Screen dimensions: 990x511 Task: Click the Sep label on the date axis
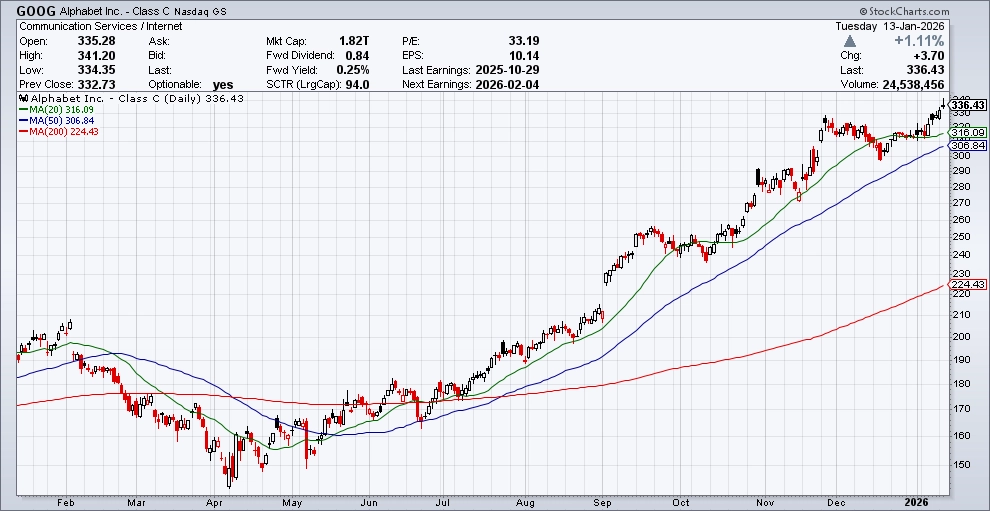click(603, 502)
